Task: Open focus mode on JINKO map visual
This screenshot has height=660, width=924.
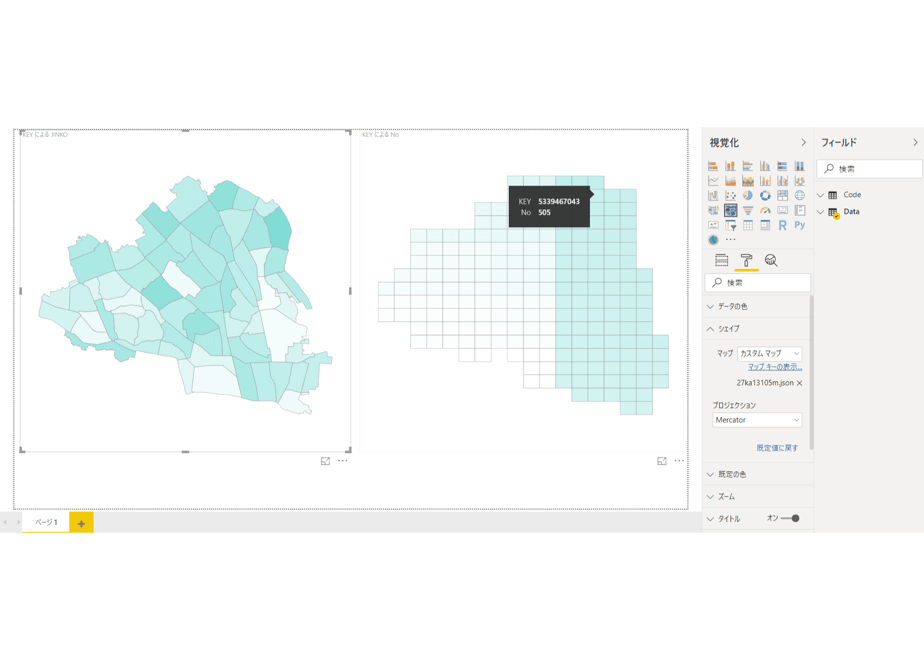Action: tap(325, 461)
